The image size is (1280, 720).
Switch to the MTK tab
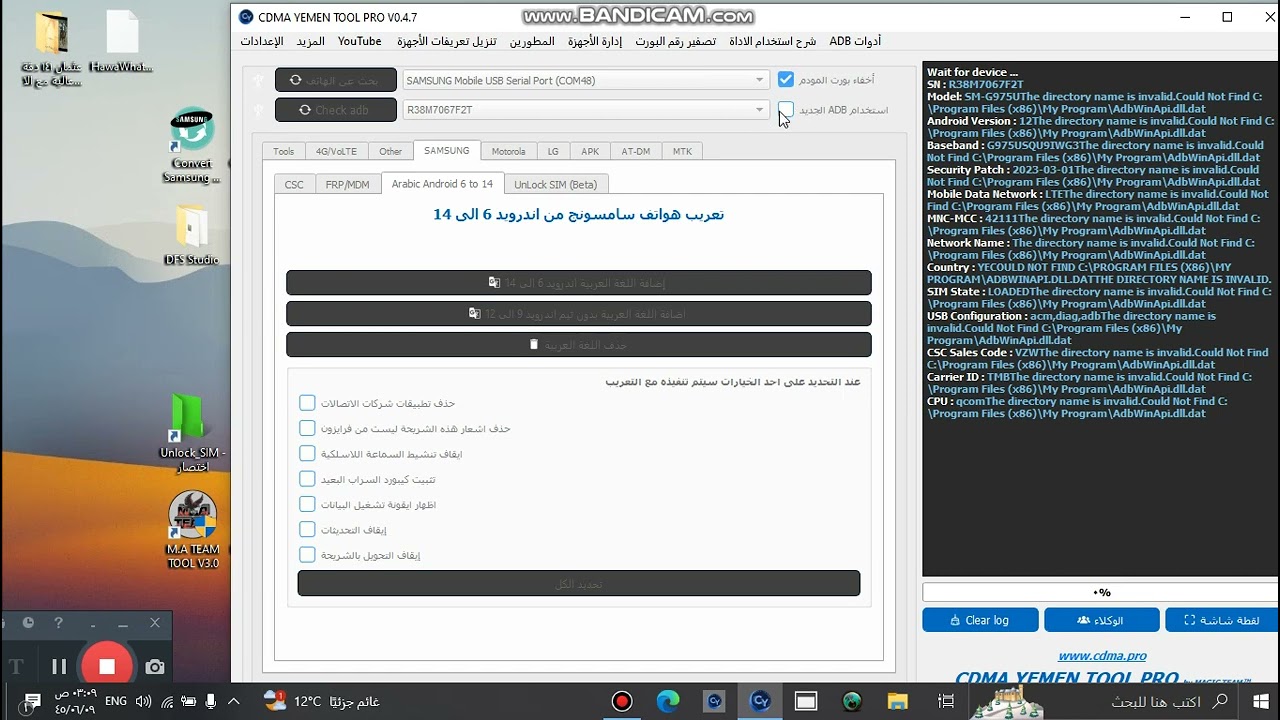[682, 151]
